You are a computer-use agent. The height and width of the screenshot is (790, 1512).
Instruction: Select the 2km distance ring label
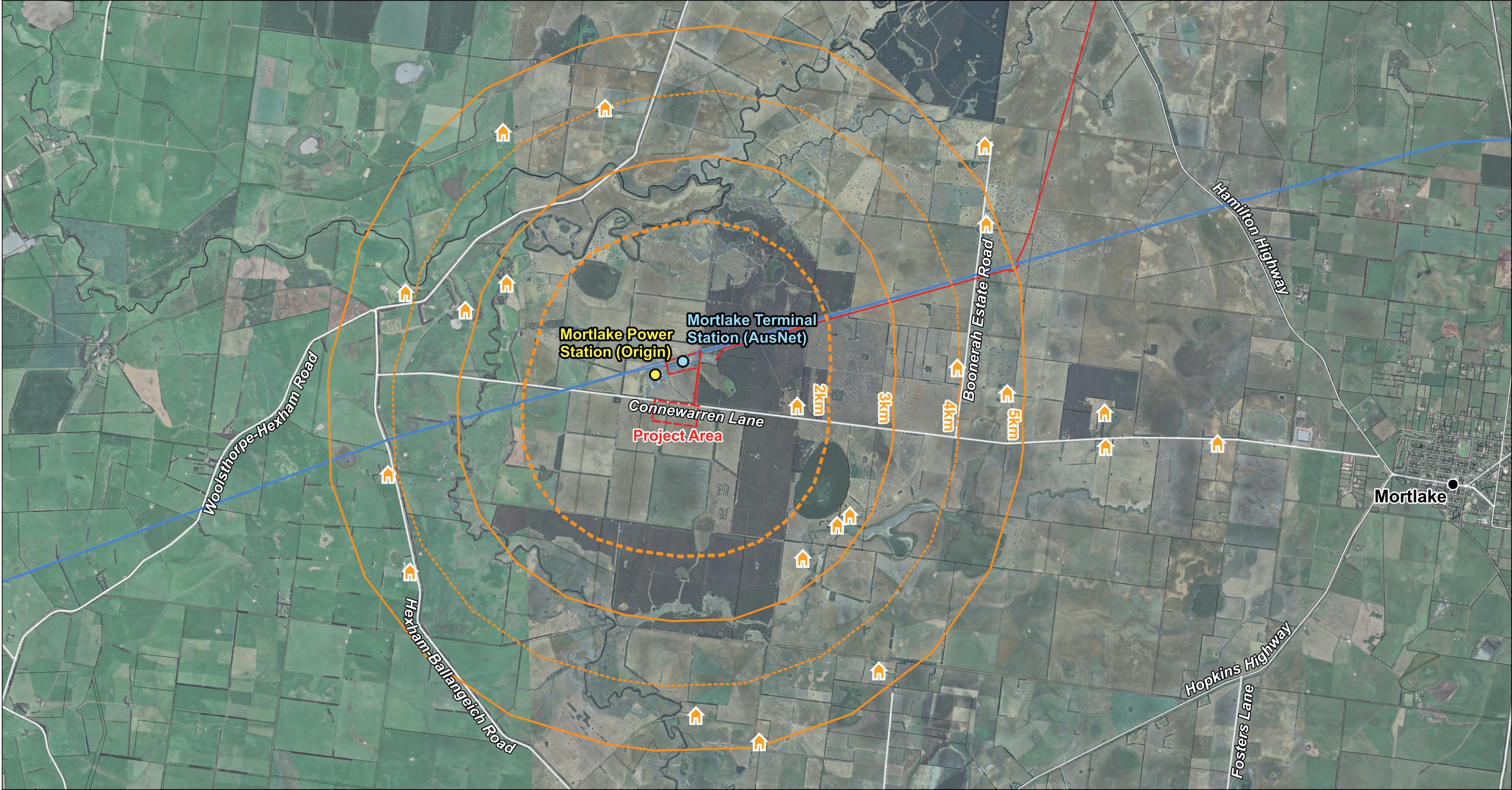point(819,400)
